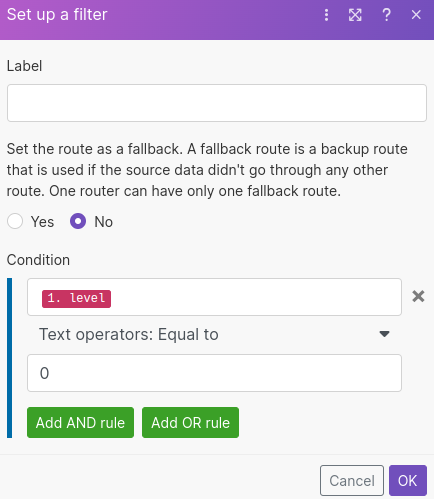Focus the Label text field
Screen dimensions: 434x499
(217, 103)
